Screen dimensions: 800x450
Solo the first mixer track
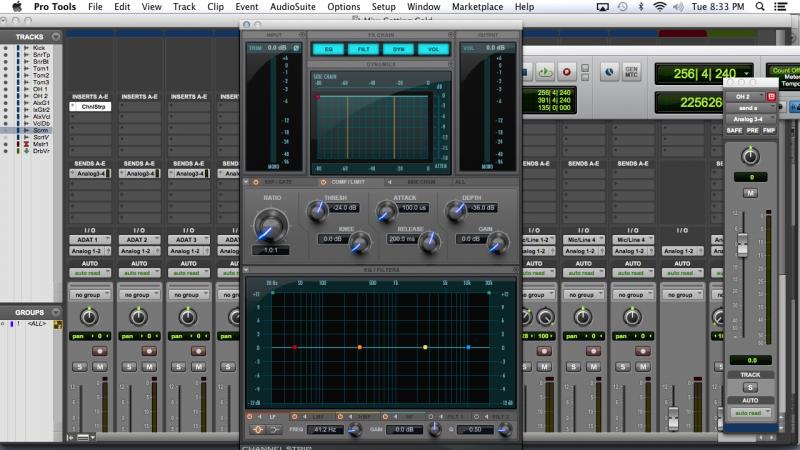[x=80, y=366]
